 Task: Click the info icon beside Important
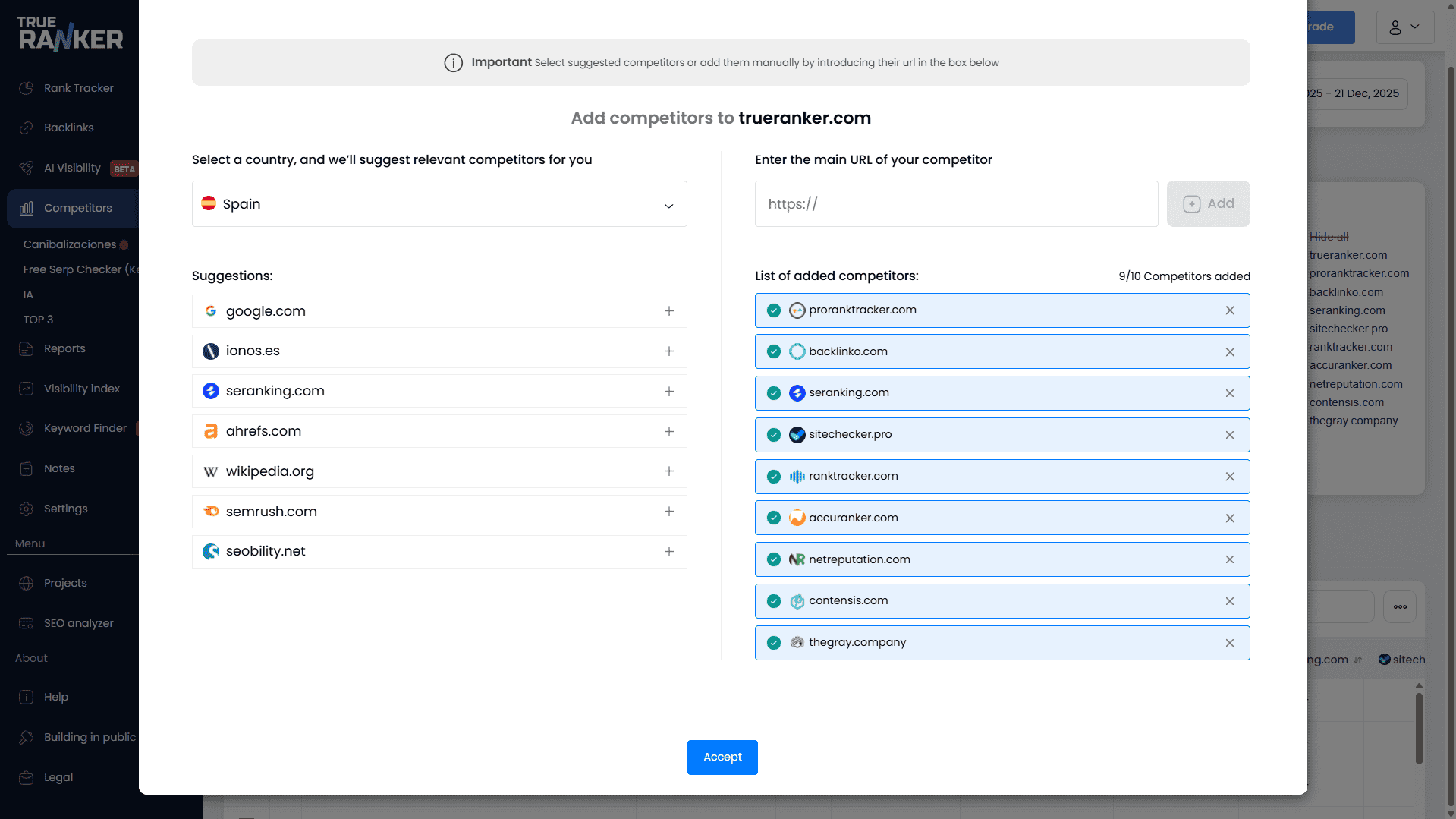click(453, 63)
